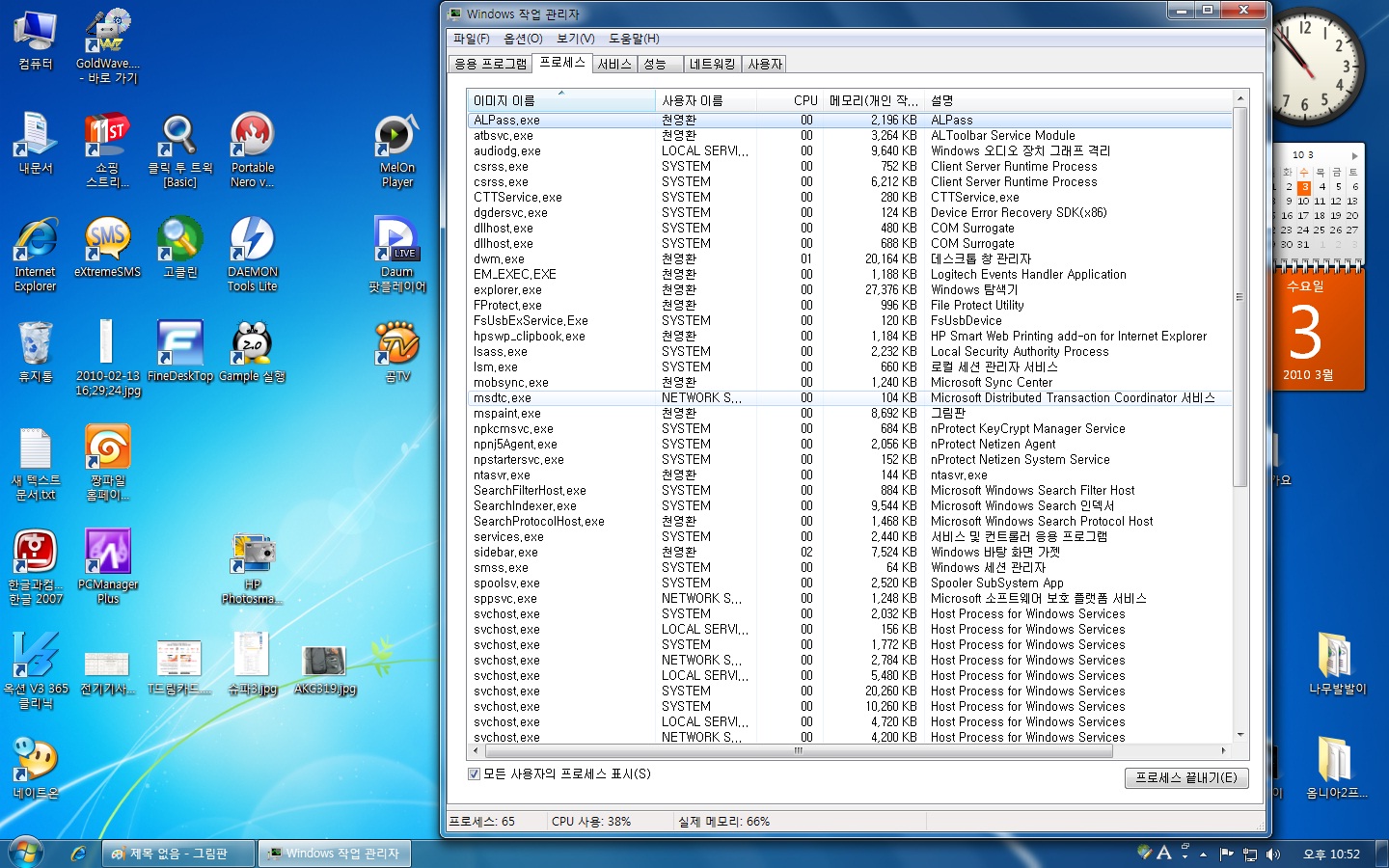Open Portable Nero shortcut
Screen dimensions: 1389x868
coord(253,150)
